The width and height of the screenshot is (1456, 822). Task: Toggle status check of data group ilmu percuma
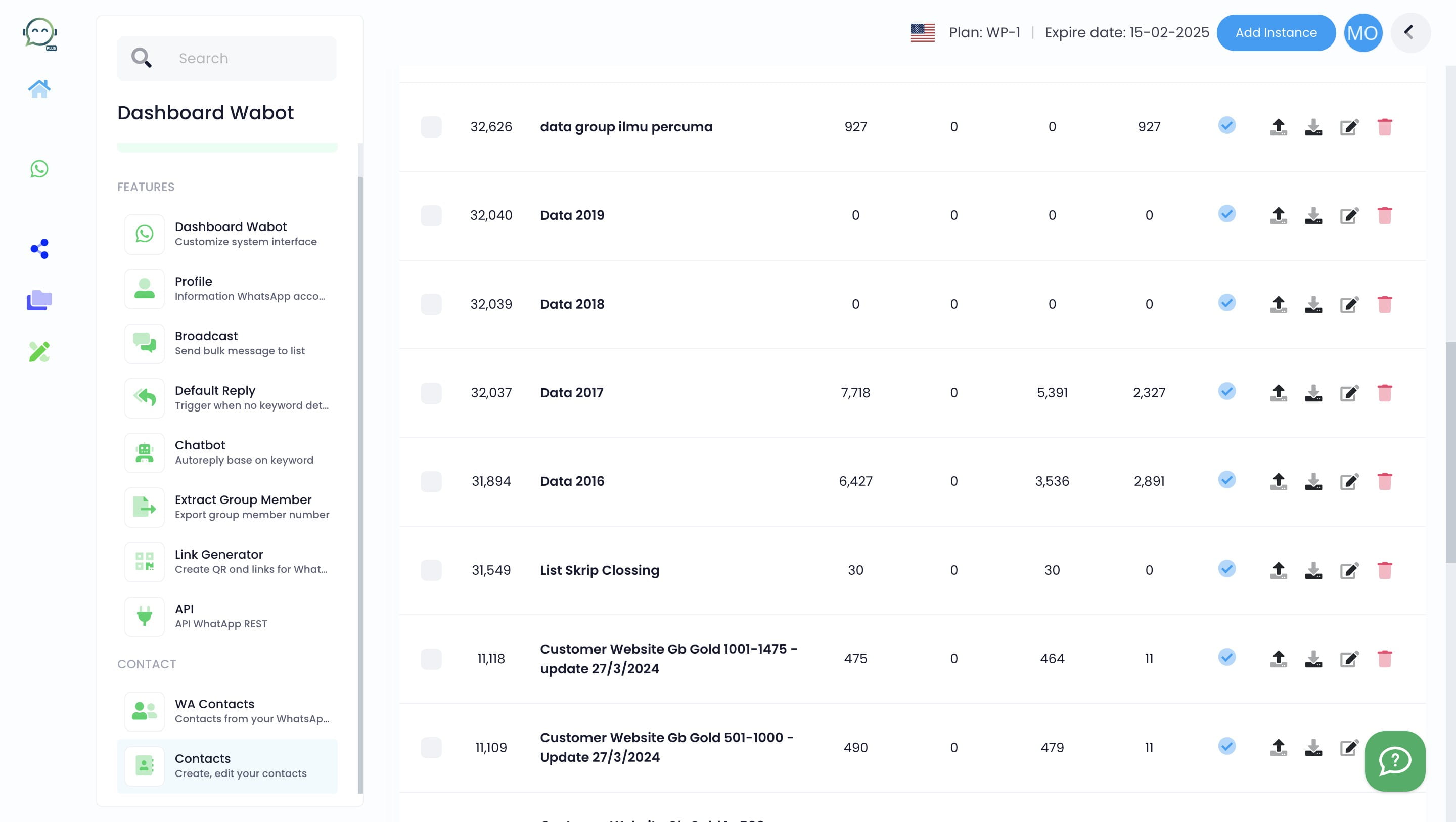point(1226,125)
